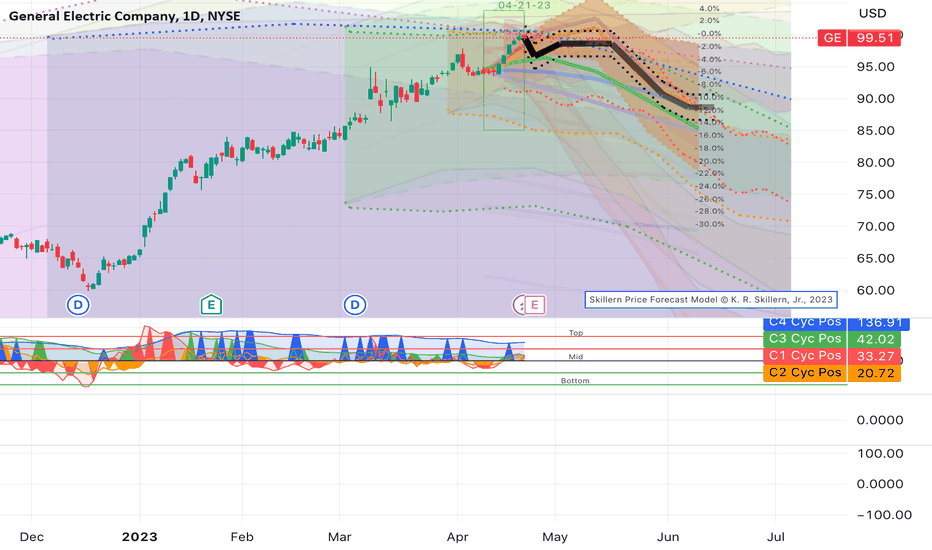The width and height of the screenshot is (932, 550).
Task: Click the 136.91 blue value tag
Action: click(880, 322)
